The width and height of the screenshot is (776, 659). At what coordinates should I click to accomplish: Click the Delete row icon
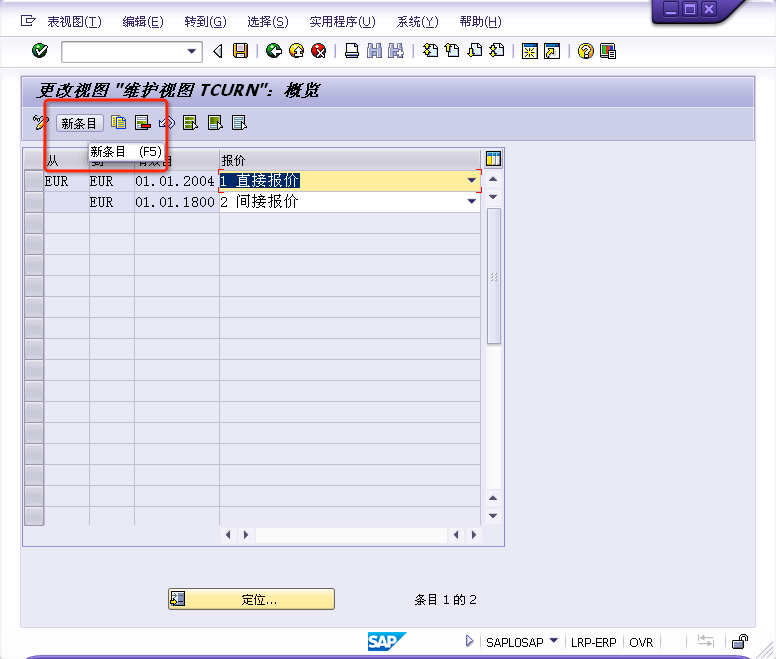pyautogui.click(x=143, y=122)
